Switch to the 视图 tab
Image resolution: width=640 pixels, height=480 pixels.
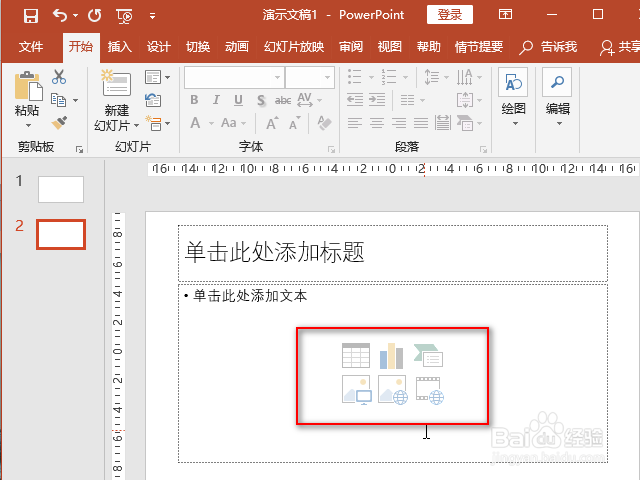[389, 47]
